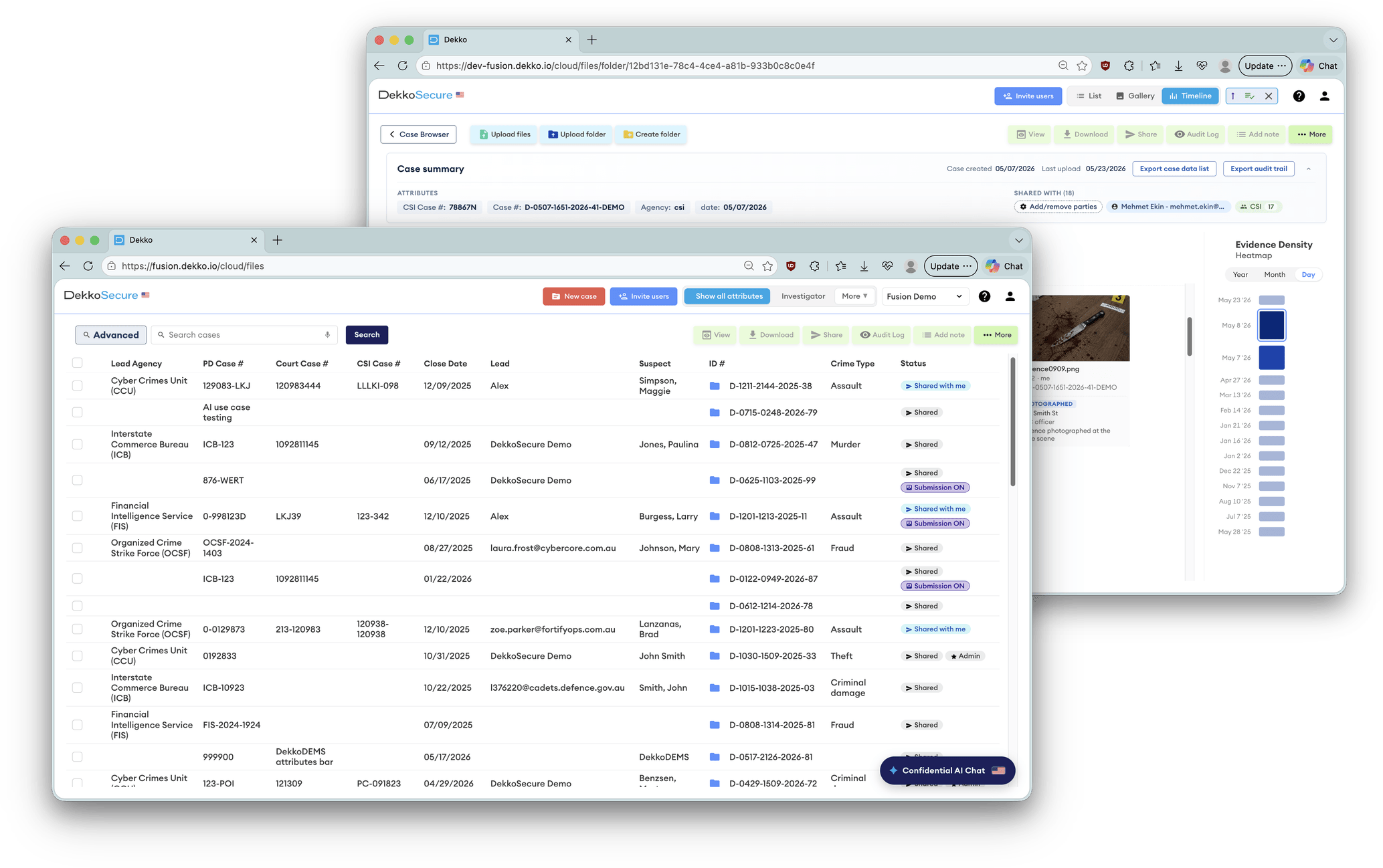Screen dimensions: 1383x868
Task: Open folder icon for D-1030-1509-2025-33
Action: pyautogui.click(x=715, y=656)
